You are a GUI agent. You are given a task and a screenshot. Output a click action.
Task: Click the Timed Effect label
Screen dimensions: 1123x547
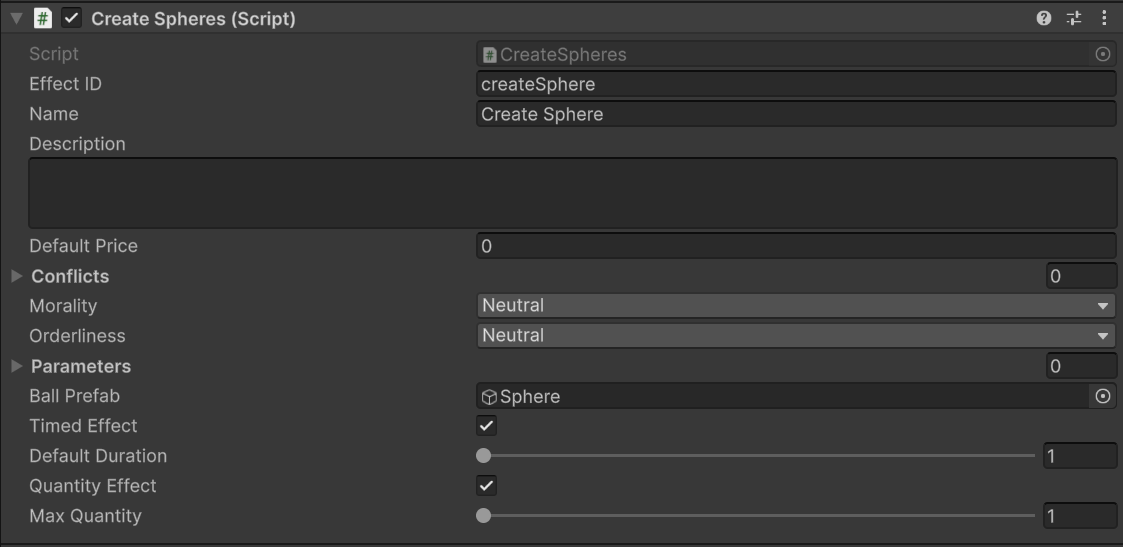point(83,426)
